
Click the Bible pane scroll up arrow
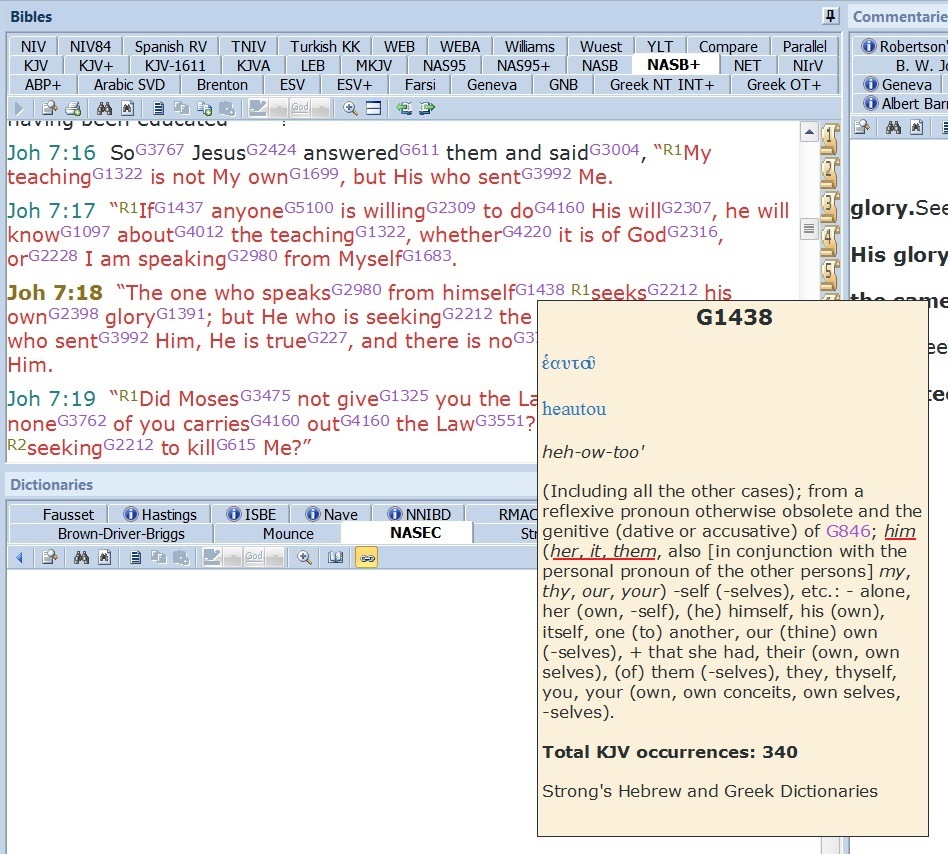[809, 133]
